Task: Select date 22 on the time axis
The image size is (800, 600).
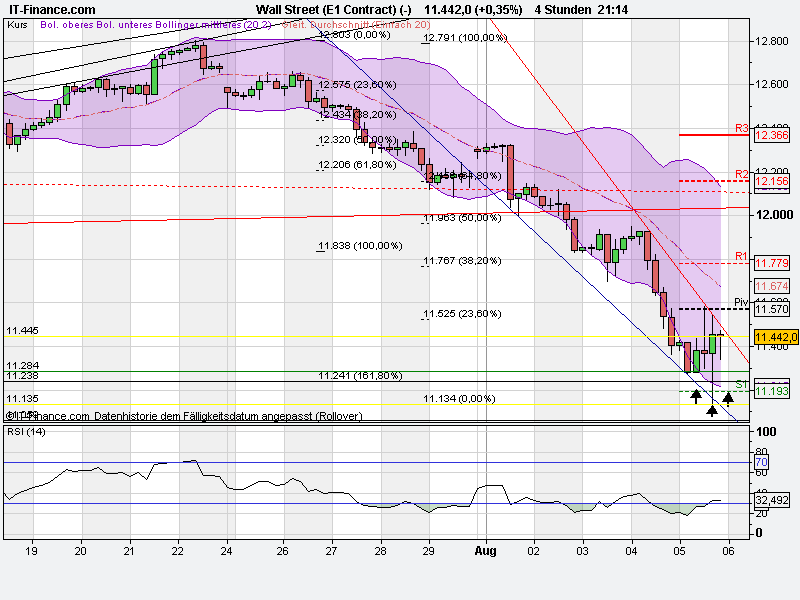Action: click(177, 551)
